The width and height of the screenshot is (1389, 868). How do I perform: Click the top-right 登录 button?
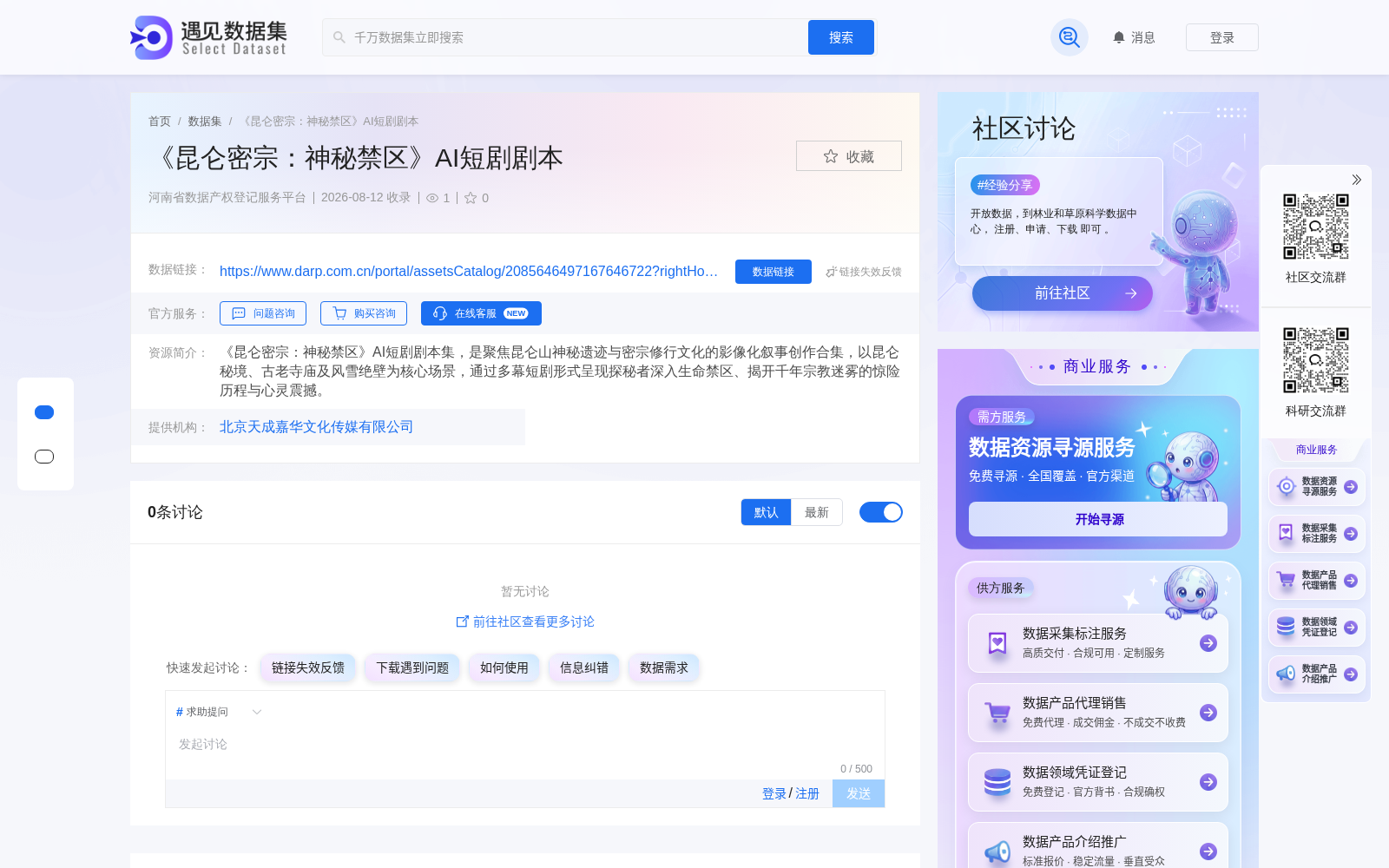pos(1222,37)
